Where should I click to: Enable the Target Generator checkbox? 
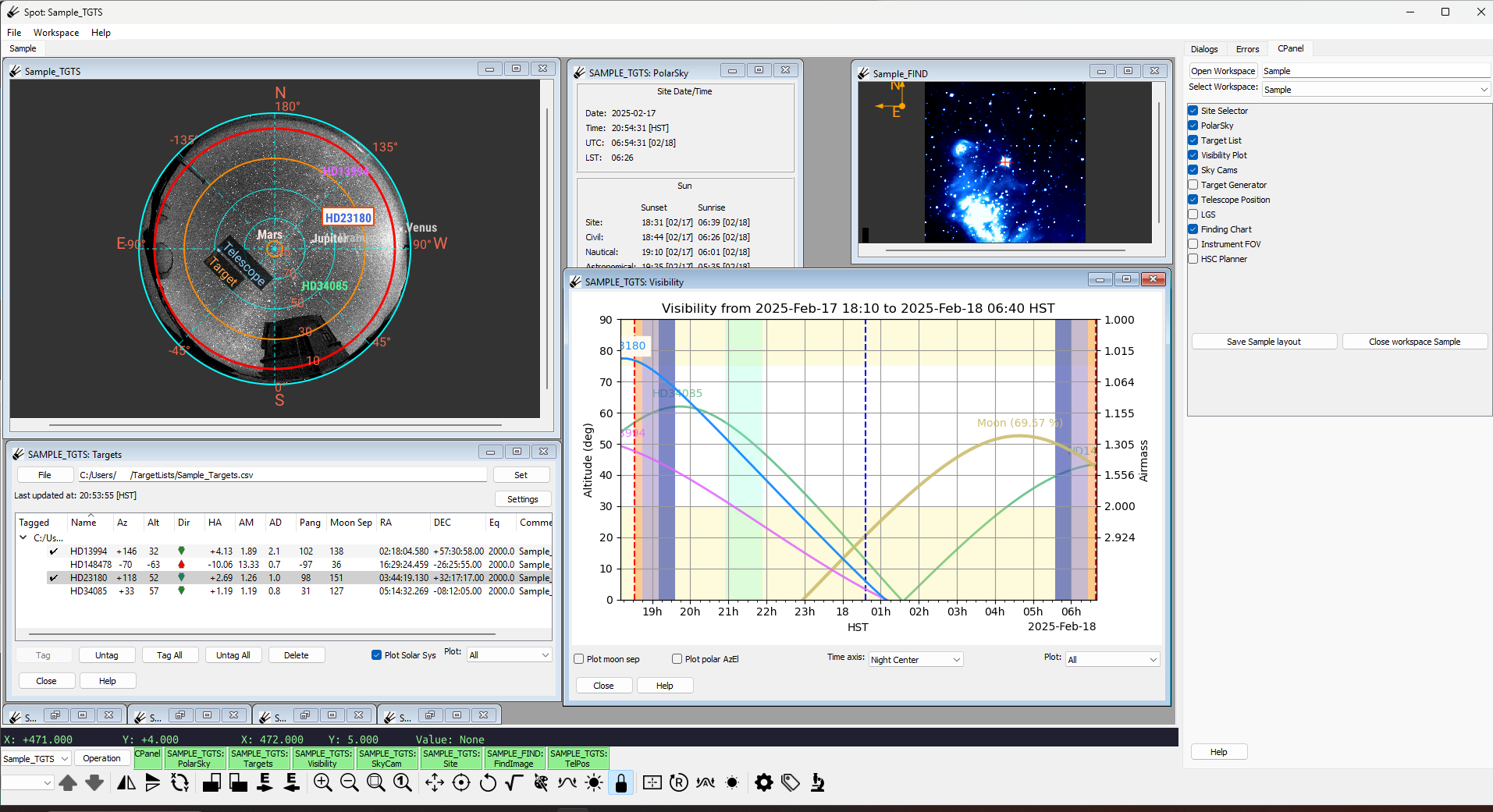[1193, 185]
